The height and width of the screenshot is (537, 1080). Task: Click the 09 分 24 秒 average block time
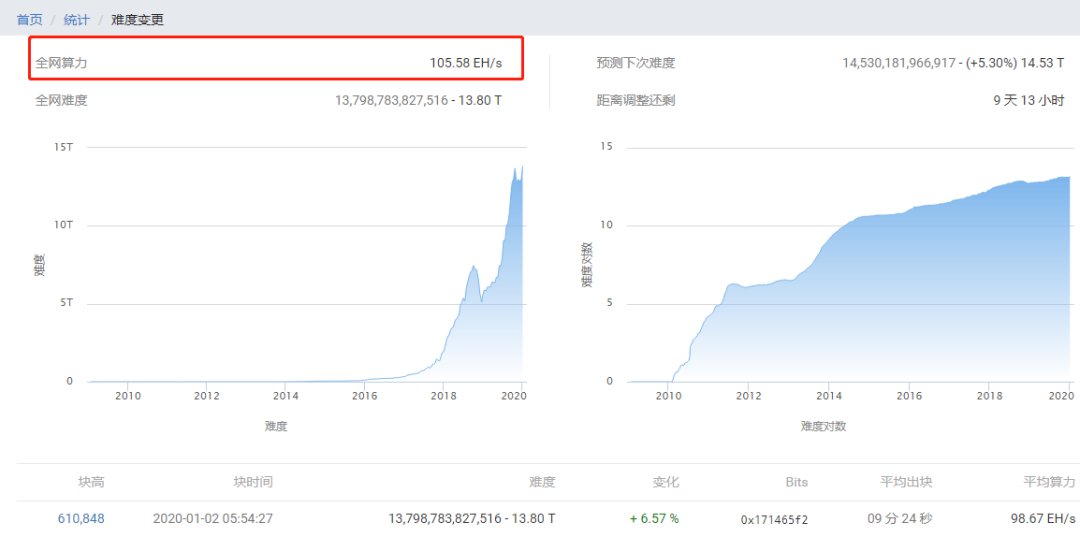pyautogui.click(x=900, y=518)
